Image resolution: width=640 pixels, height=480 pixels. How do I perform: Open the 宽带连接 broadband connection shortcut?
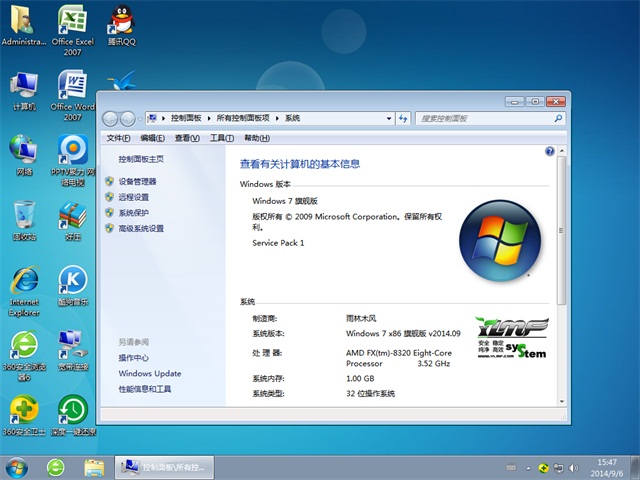pos(73,351)
